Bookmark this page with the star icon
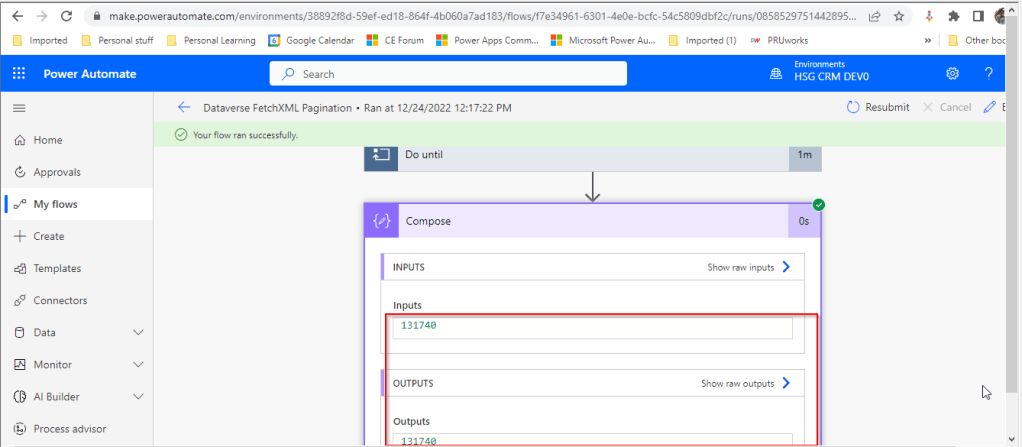This screenshot has height=447, width=1022. pyautogui.click(x=899, y=17)
